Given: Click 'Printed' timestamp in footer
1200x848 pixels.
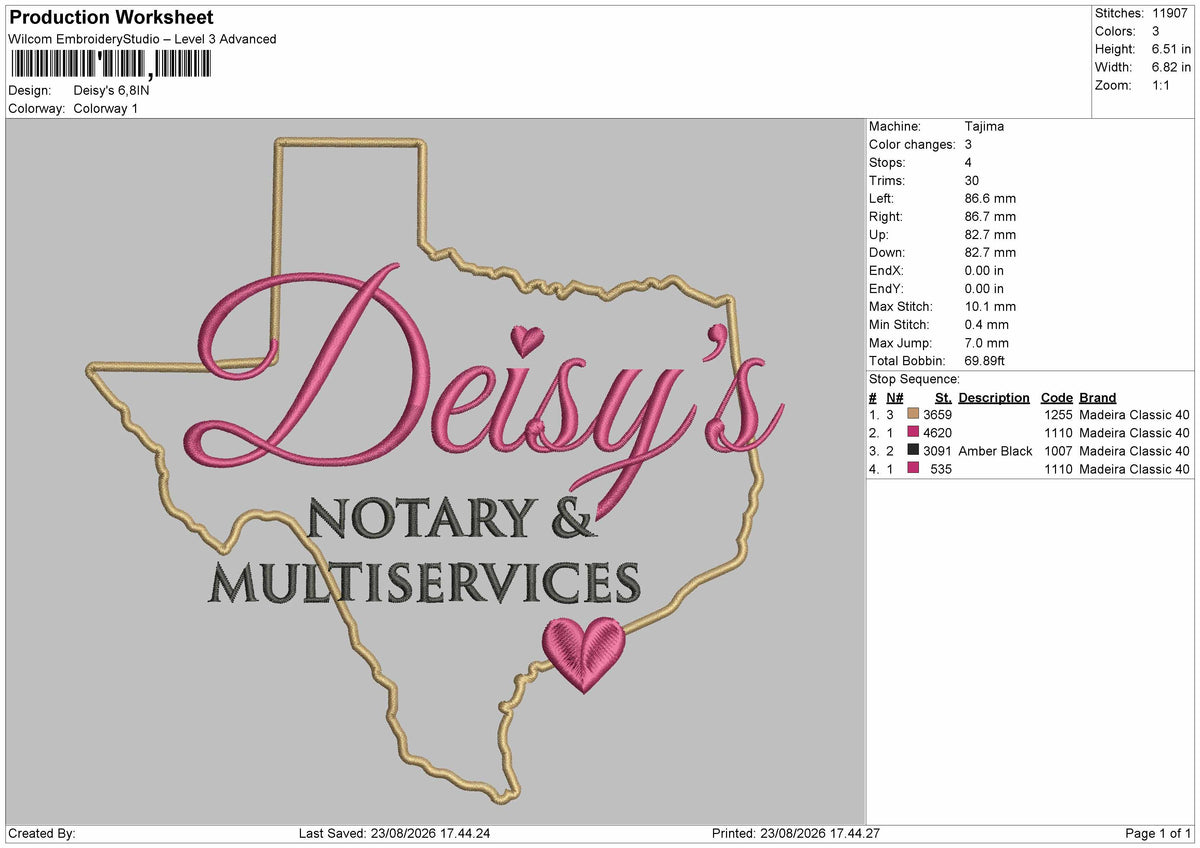Looking at the screenshot, I should click(795, 834).
